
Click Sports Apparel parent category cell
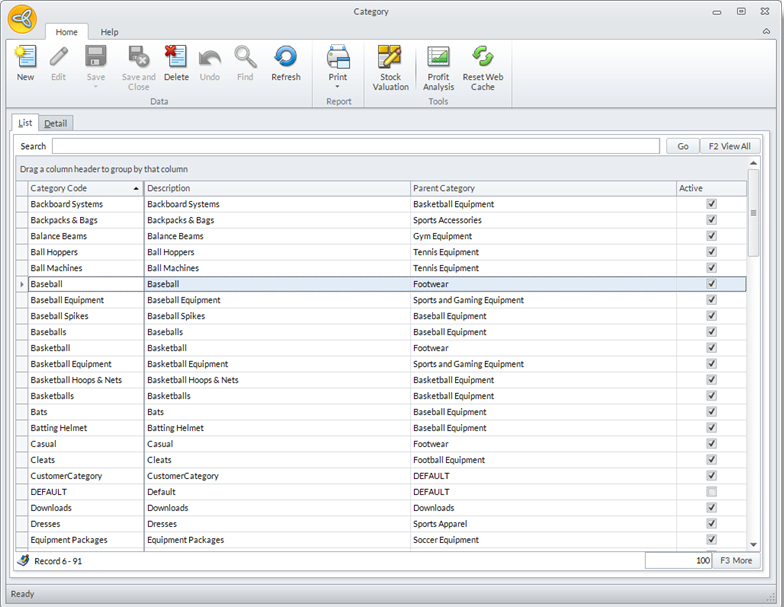point(543,524)
